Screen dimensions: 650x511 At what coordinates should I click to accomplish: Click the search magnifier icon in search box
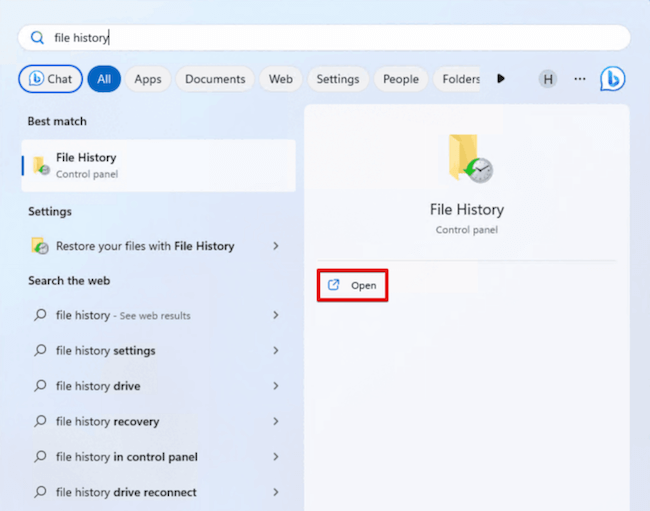tap(37, 38)
